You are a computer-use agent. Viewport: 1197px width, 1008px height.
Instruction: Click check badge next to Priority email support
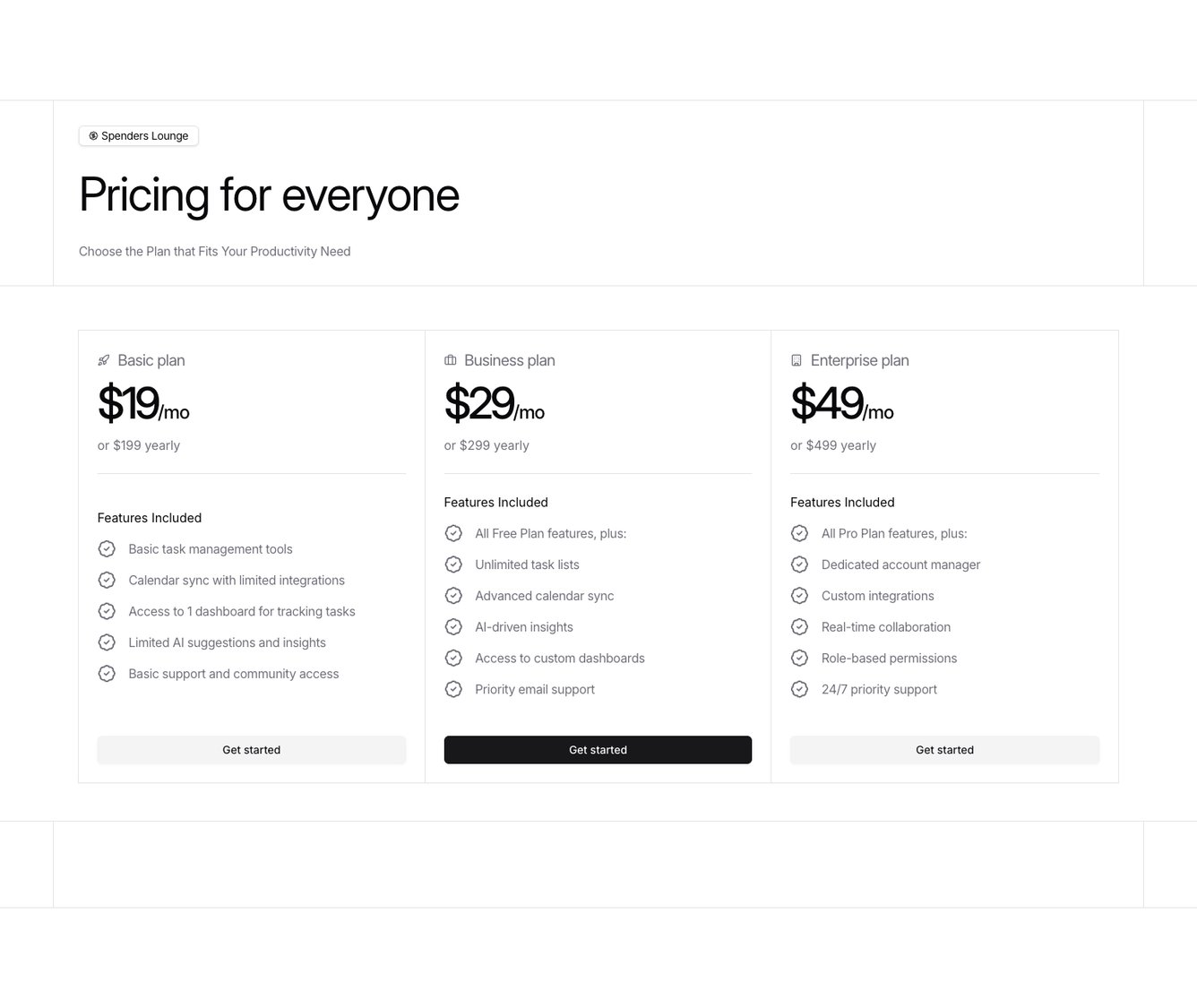coord(453,689)
